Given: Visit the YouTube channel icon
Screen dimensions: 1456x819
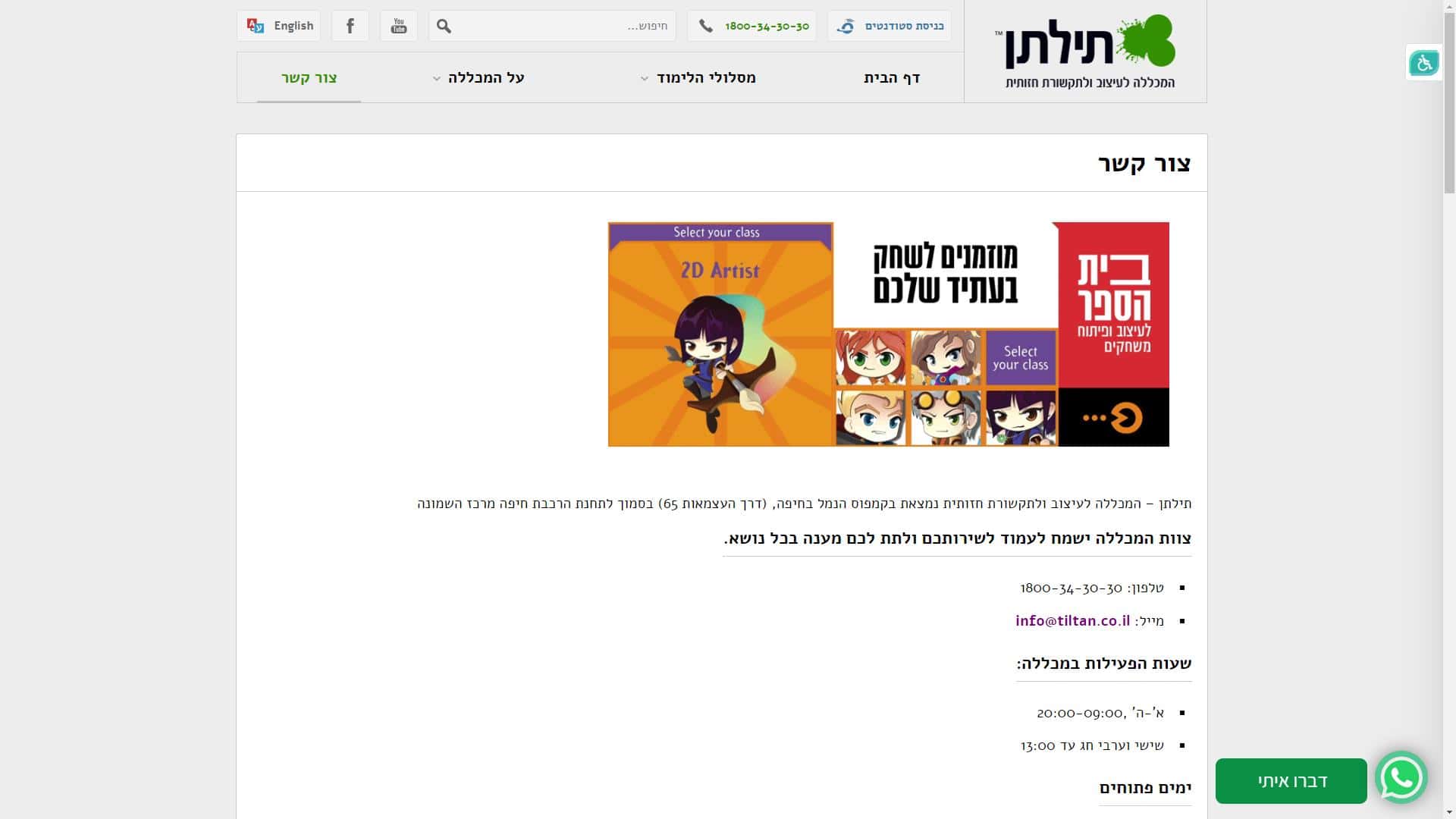Looking at the screenshot, I should tap(399, 26).
